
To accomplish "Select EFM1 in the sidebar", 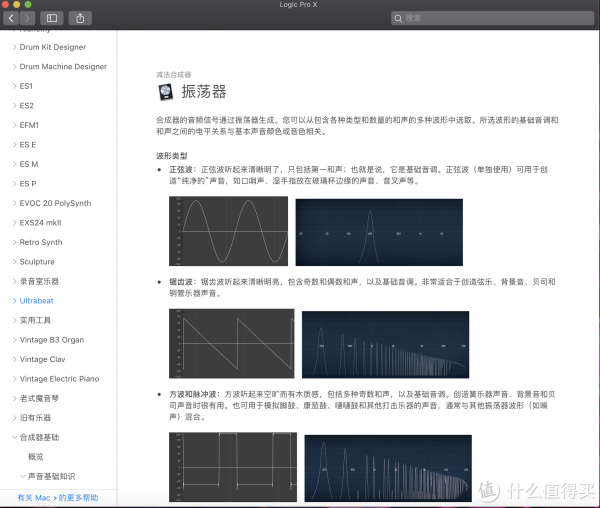I will tap(29, 125).
